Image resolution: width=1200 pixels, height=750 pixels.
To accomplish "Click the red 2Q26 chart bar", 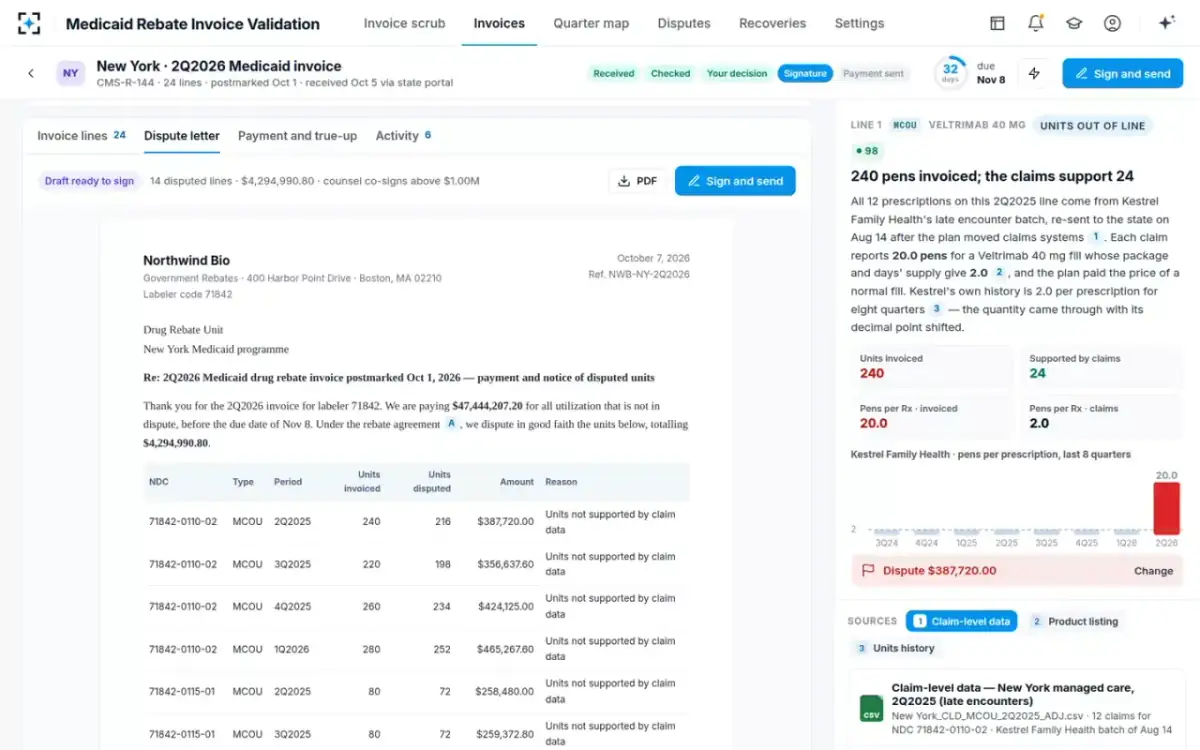I will (x=1166, y=509).
